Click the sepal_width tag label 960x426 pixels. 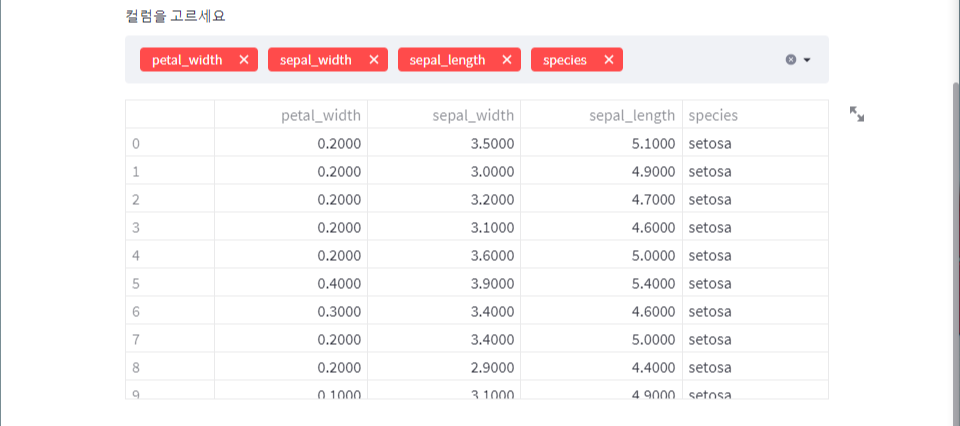[316, 60]
